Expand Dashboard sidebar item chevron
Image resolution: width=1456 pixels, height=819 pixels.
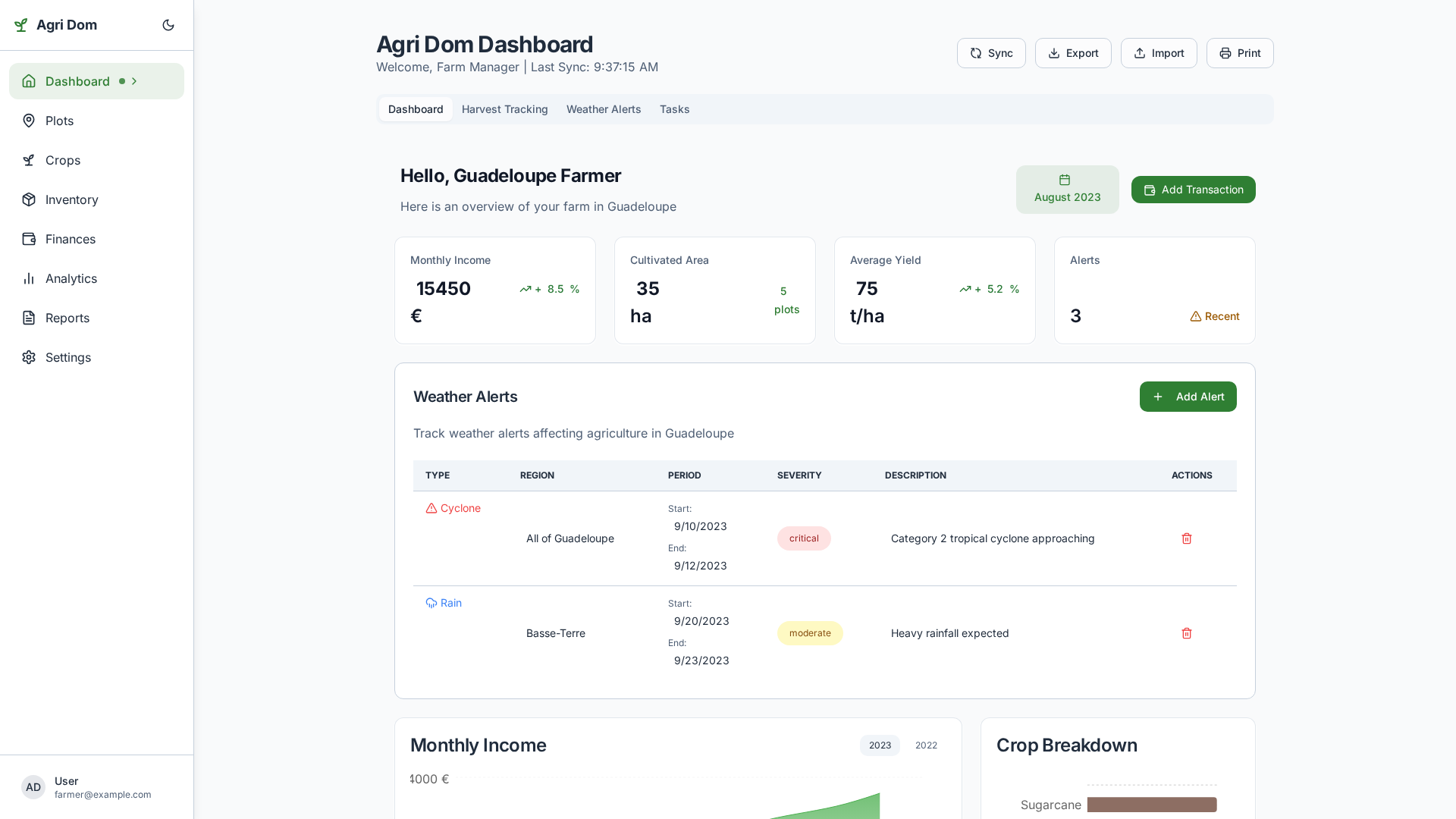click(134, 81)
